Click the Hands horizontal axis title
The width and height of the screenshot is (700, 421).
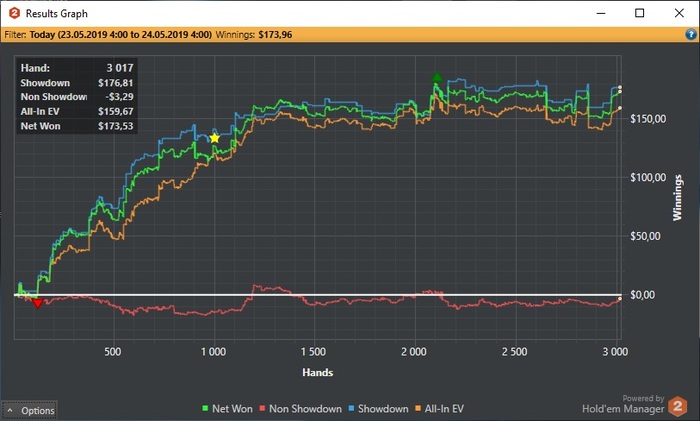tap(317, 372)
